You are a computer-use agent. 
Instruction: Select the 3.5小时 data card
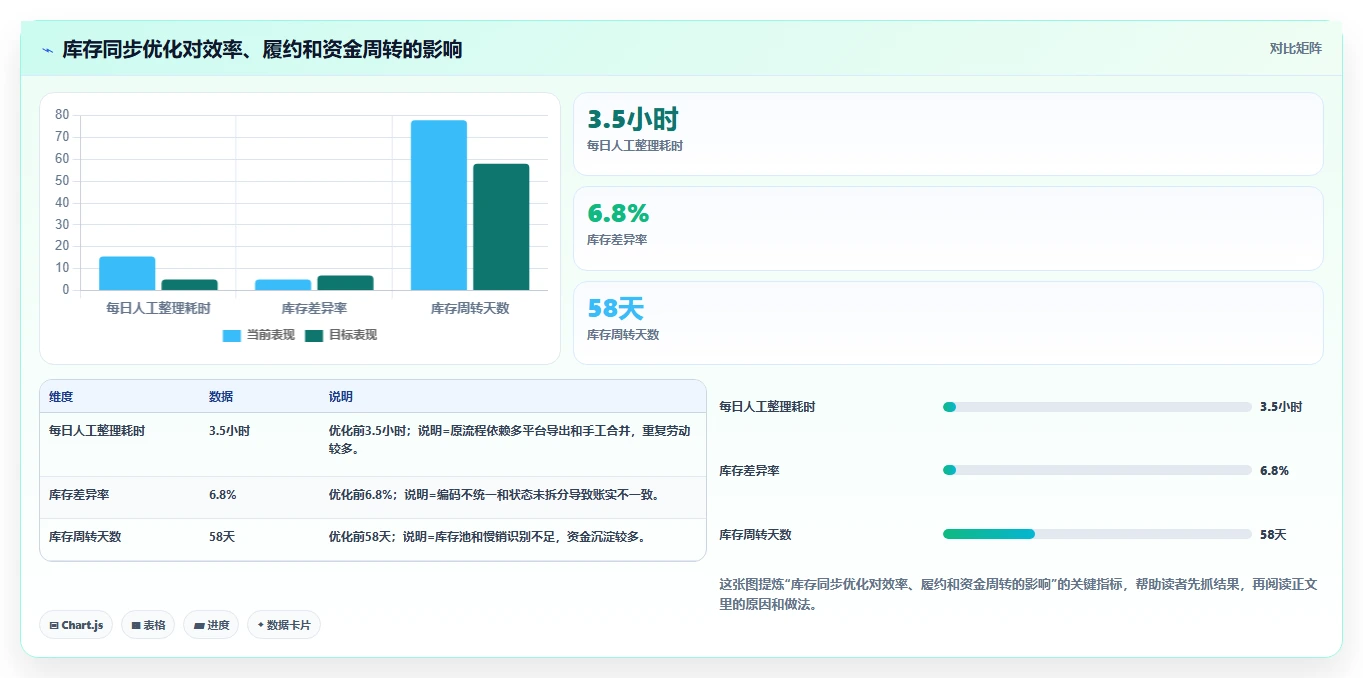click(948, 134)
